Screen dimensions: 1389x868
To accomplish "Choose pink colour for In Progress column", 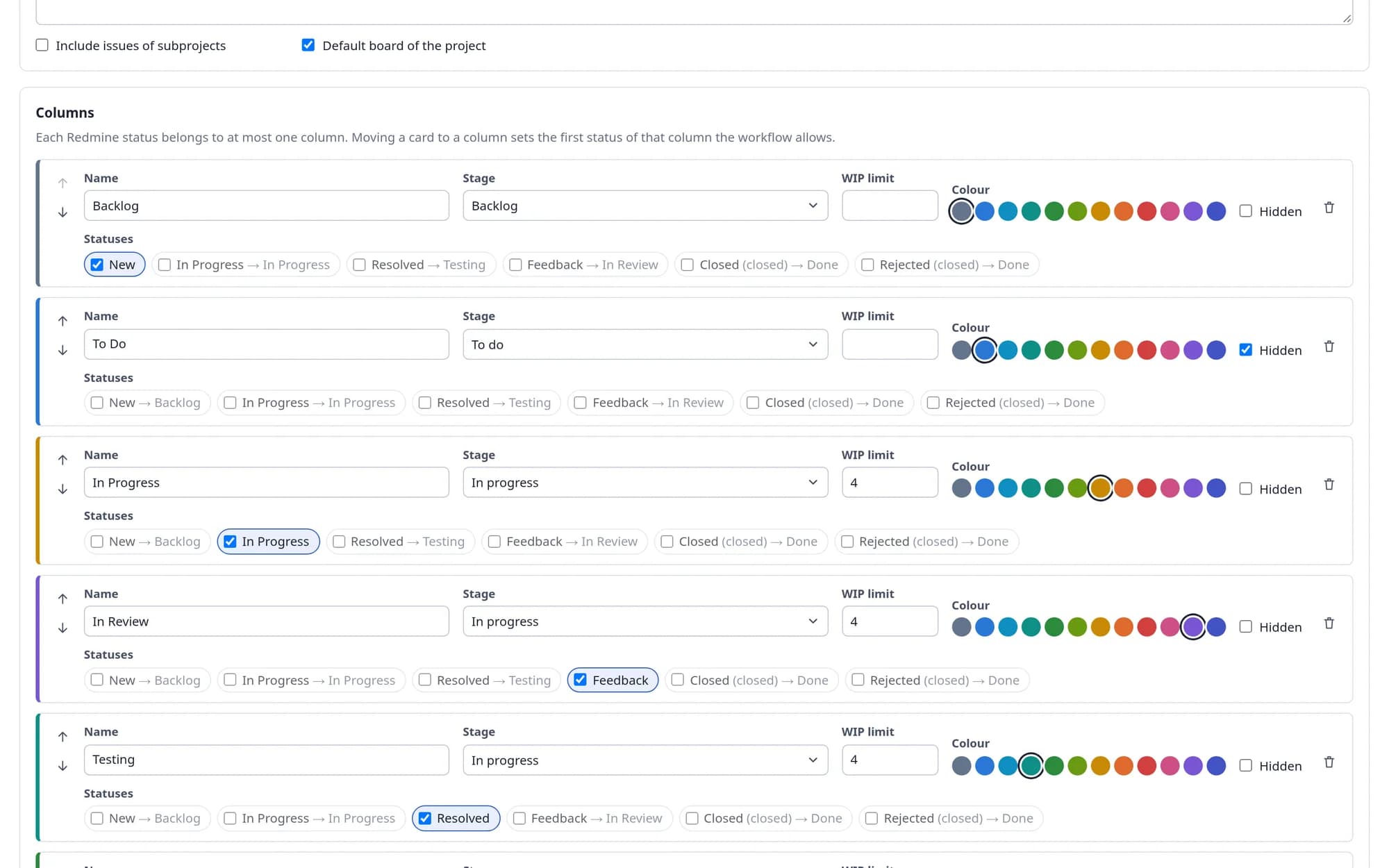I will (x=1170, y=488).
